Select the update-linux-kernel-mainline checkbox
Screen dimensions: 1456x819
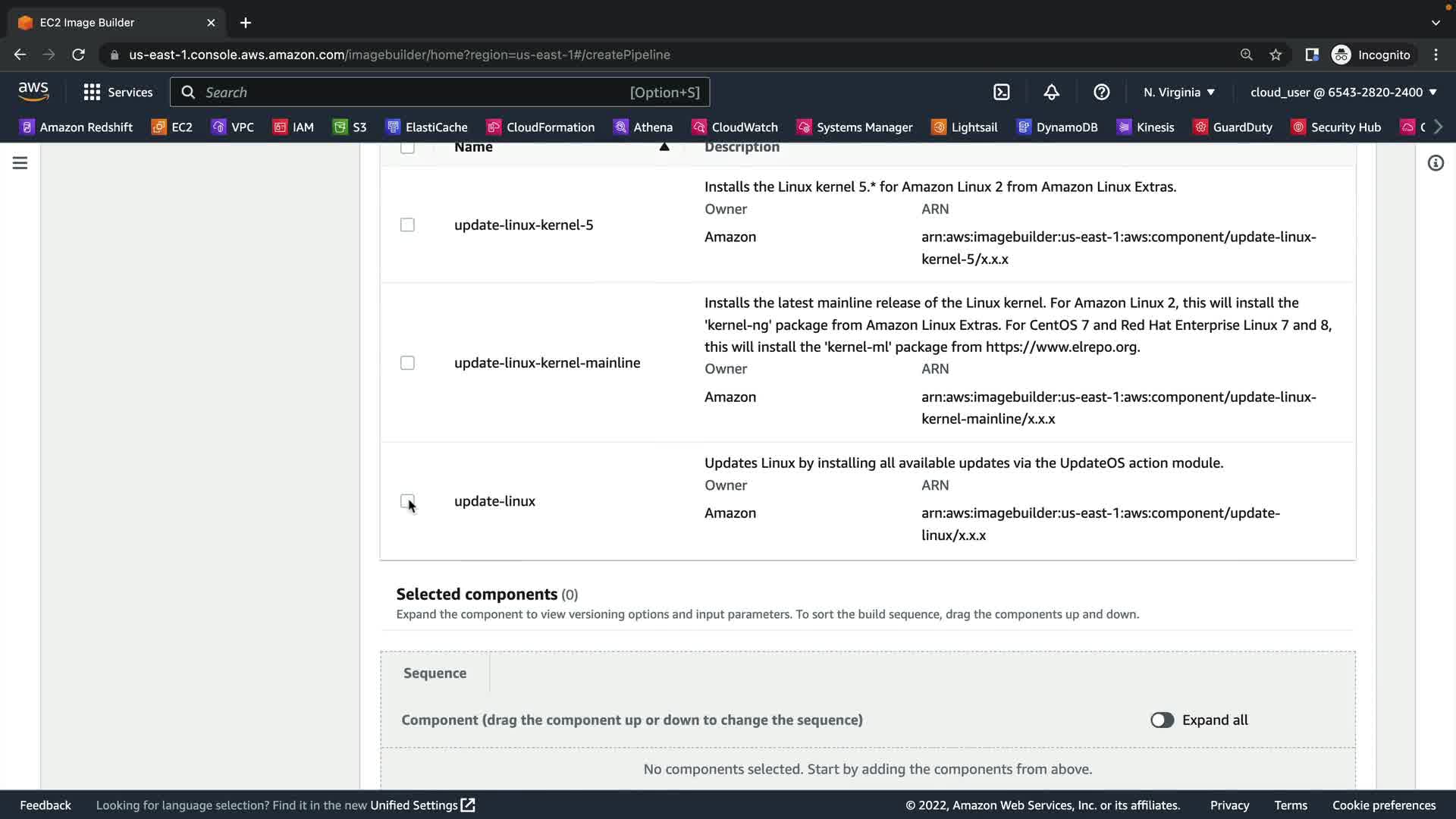407,362
